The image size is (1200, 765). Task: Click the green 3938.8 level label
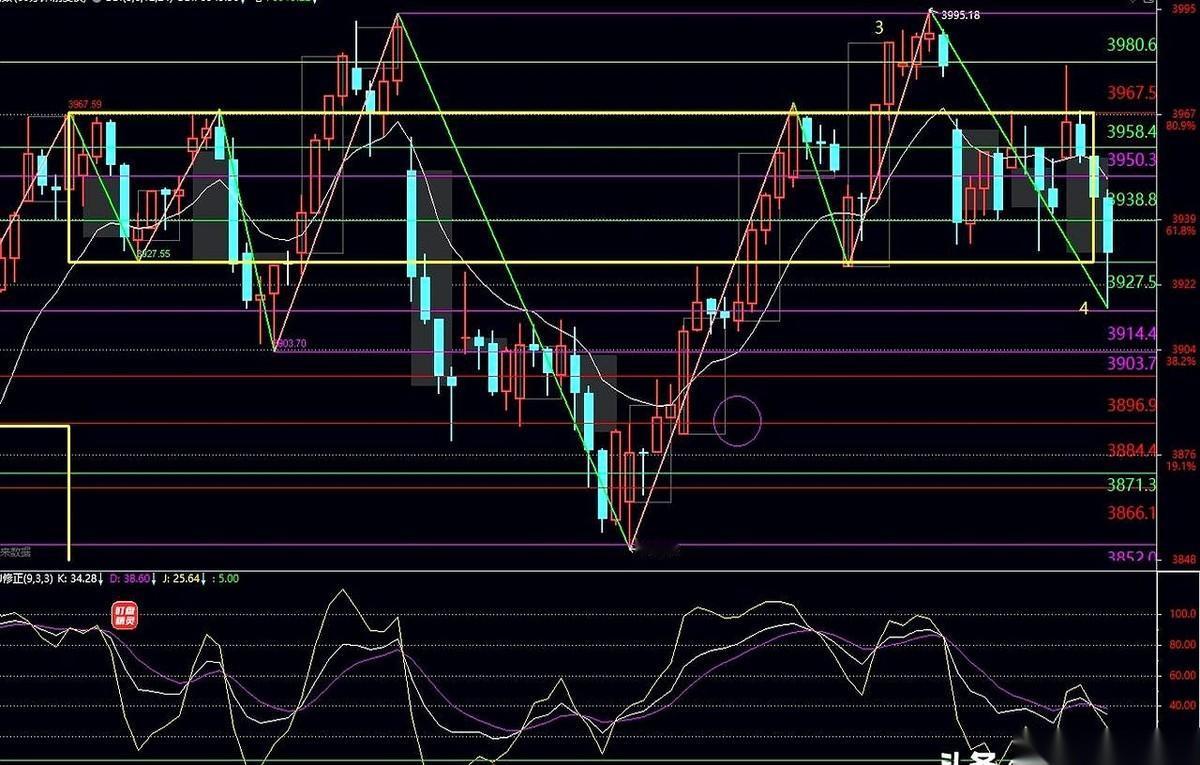[x=1132, y=199]
